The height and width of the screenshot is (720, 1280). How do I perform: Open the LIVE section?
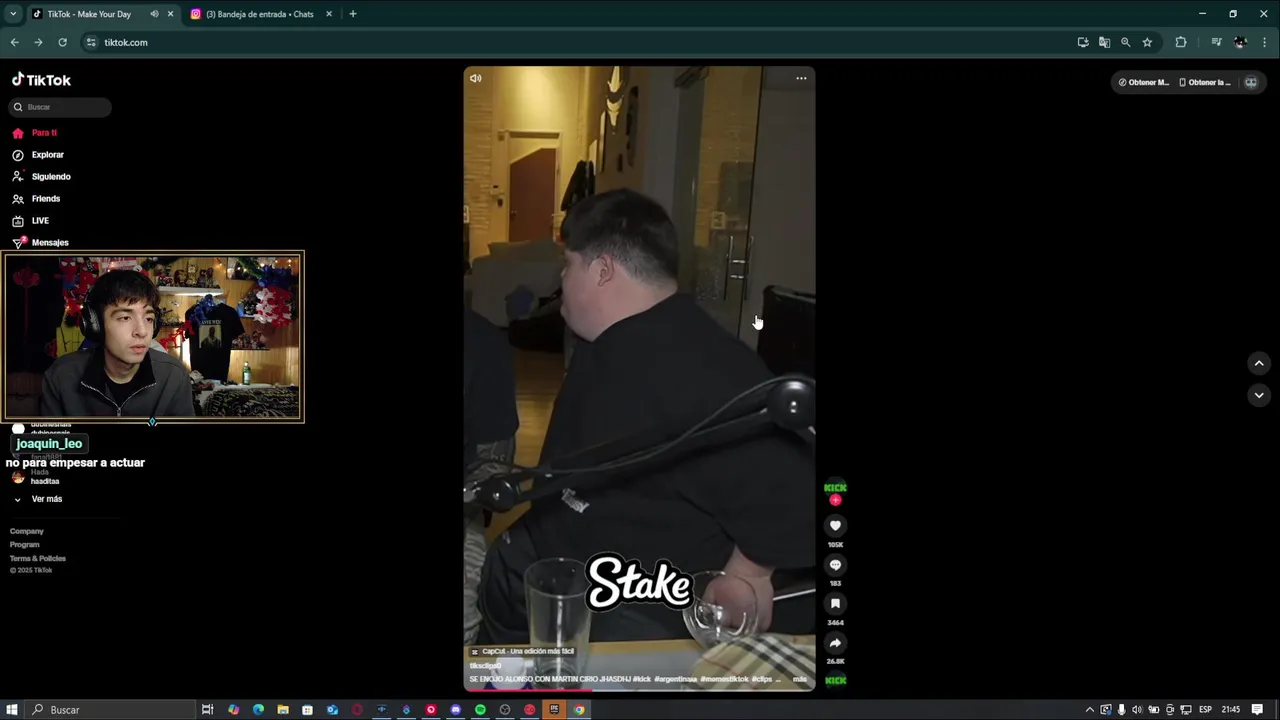pos(31,221)
